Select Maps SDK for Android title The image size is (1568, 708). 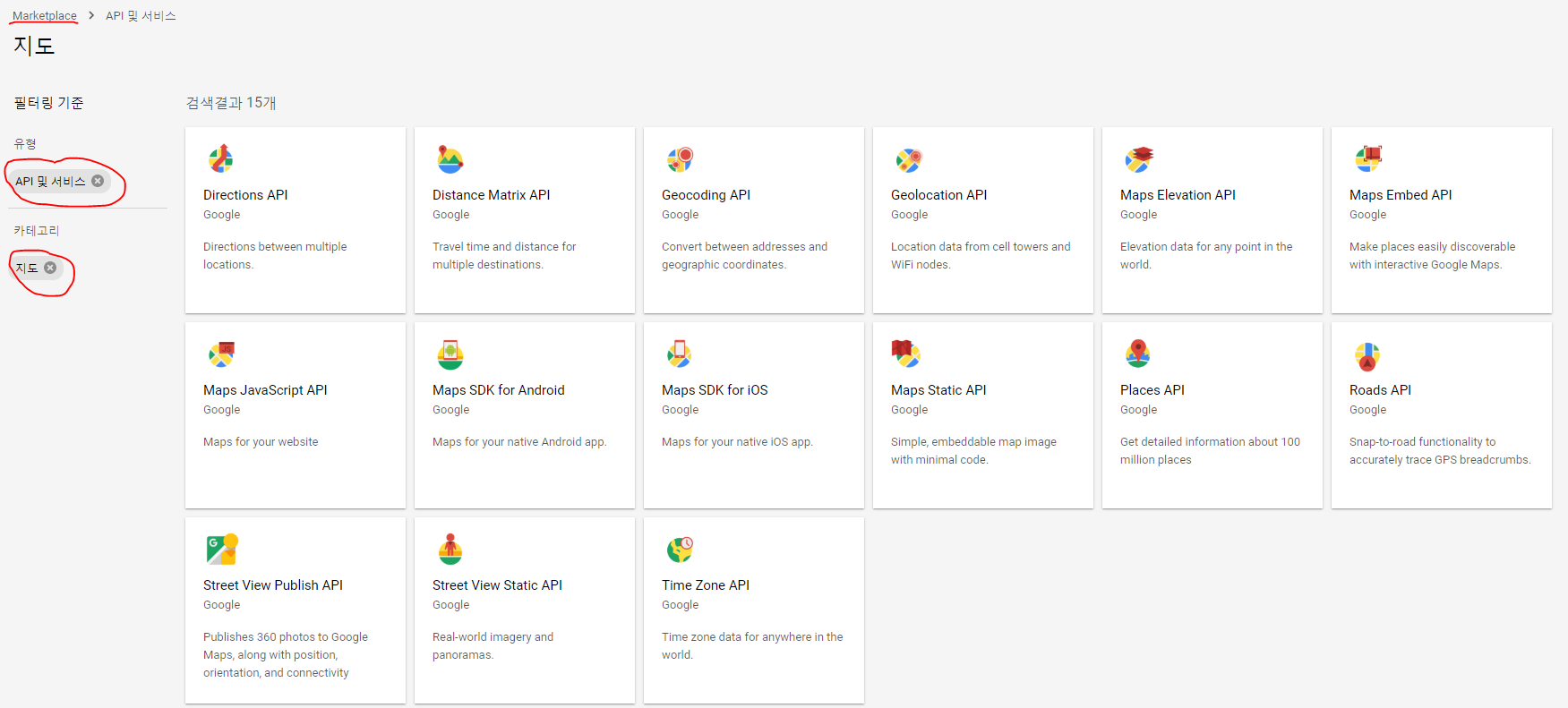pyautogui.click(x=499, y=390)
